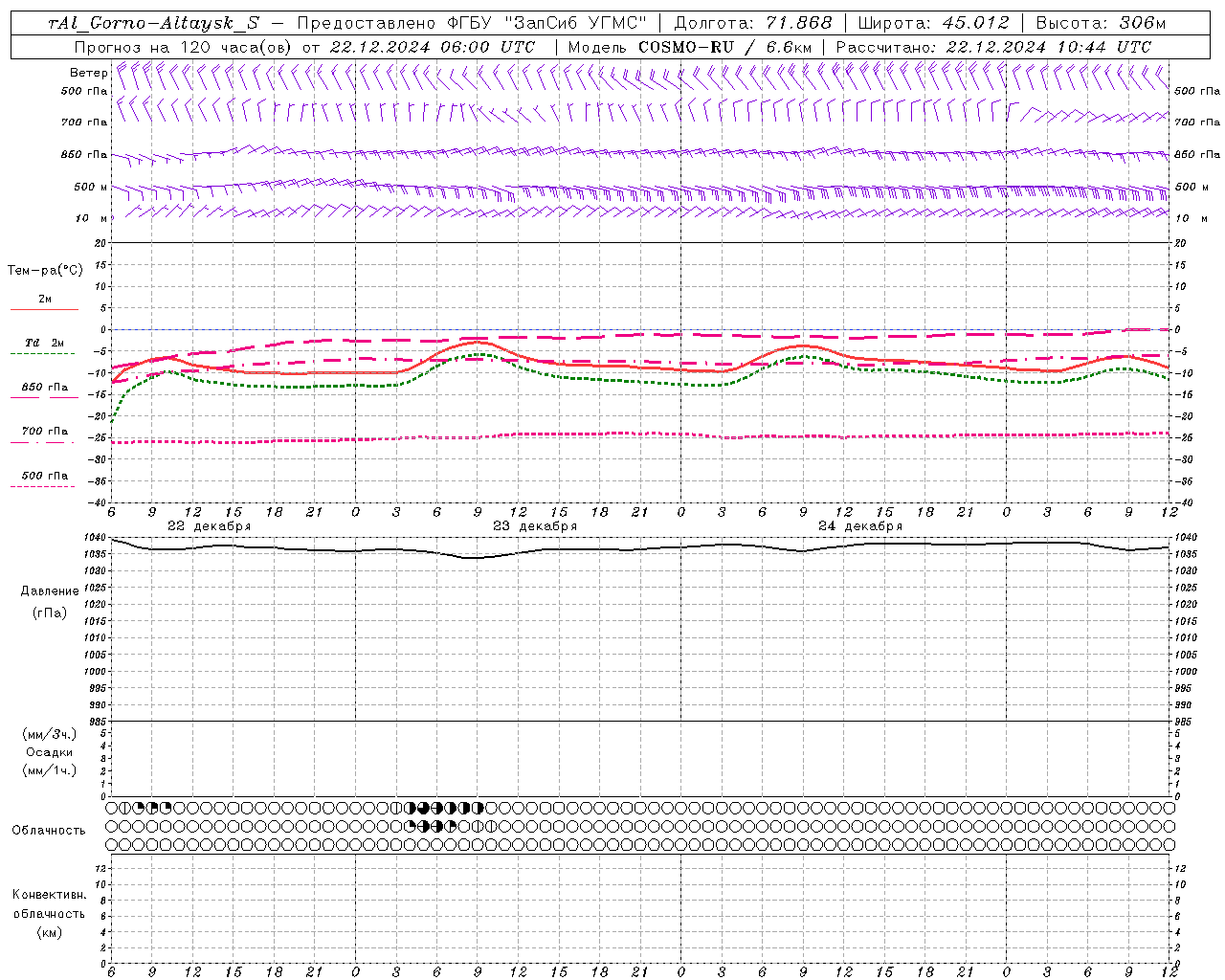Click the '22 декабря' date label
Image resolution: width=1225 pixels, height=980 pixels.
click(210, 526)
